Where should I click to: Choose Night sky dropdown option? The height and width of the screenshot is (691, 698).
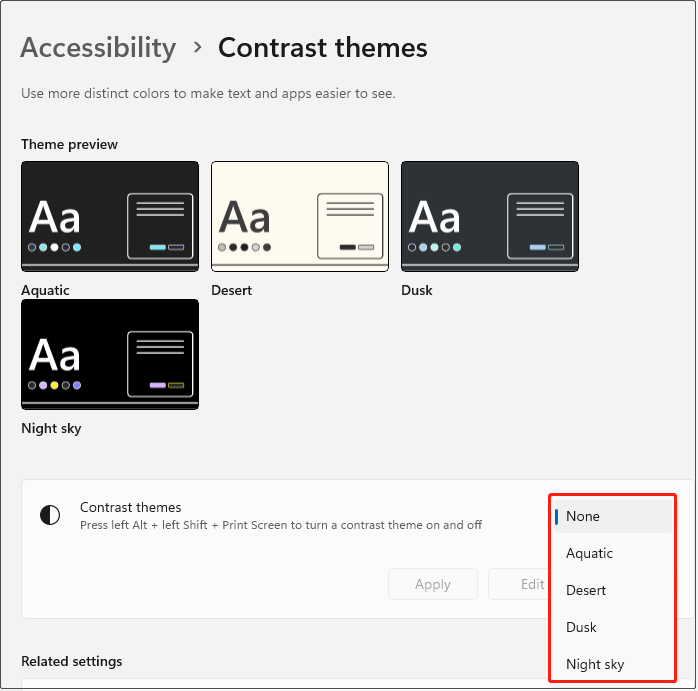tap(595, 664)
